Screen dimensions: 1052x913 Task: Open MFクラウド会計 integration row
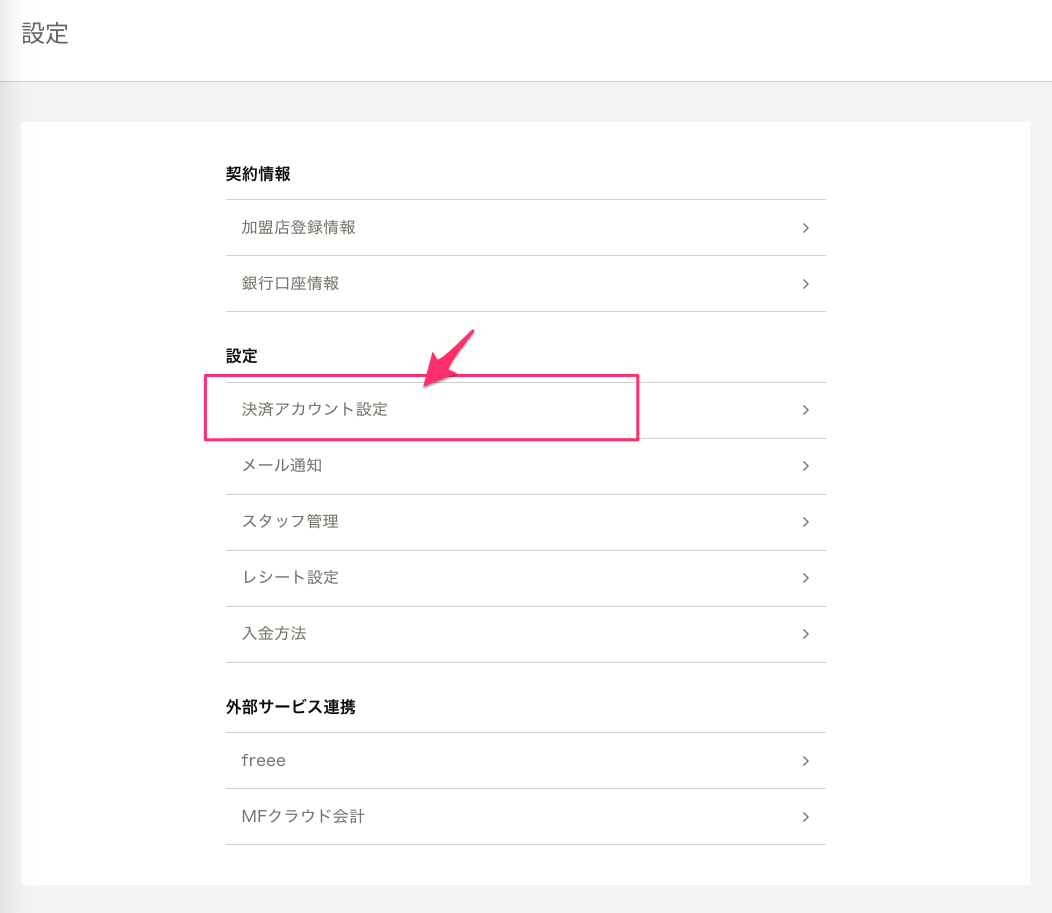(x=525, y=816)
